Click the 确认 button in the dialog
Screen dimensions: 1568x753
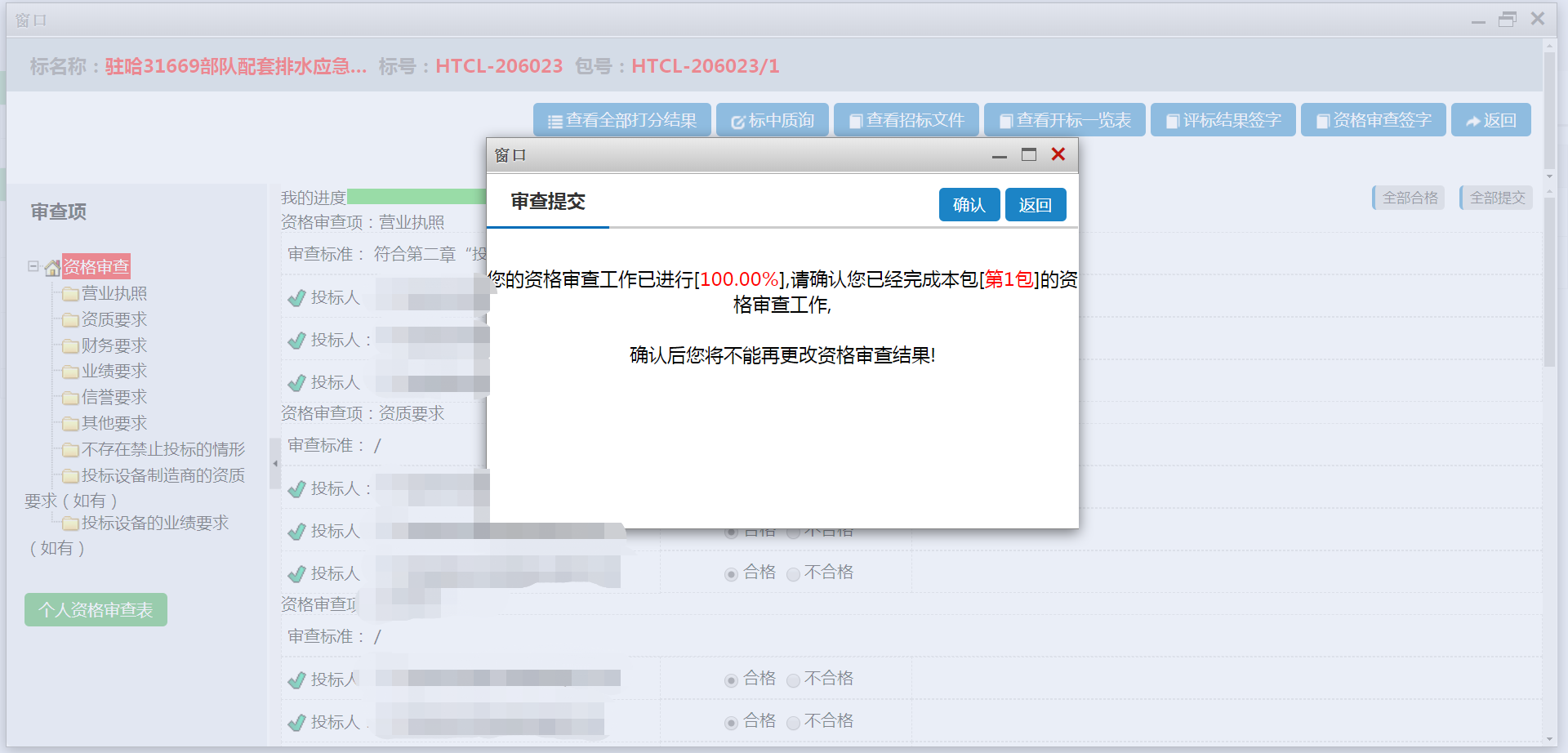[969, 205]
